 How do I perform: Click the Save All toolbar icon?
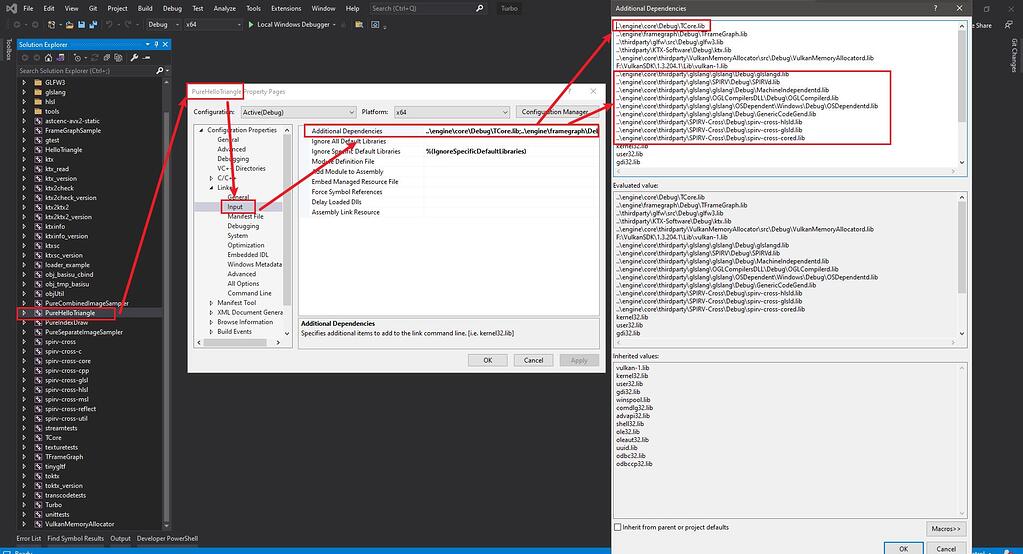pyautogui.click(x=93, y=25)
